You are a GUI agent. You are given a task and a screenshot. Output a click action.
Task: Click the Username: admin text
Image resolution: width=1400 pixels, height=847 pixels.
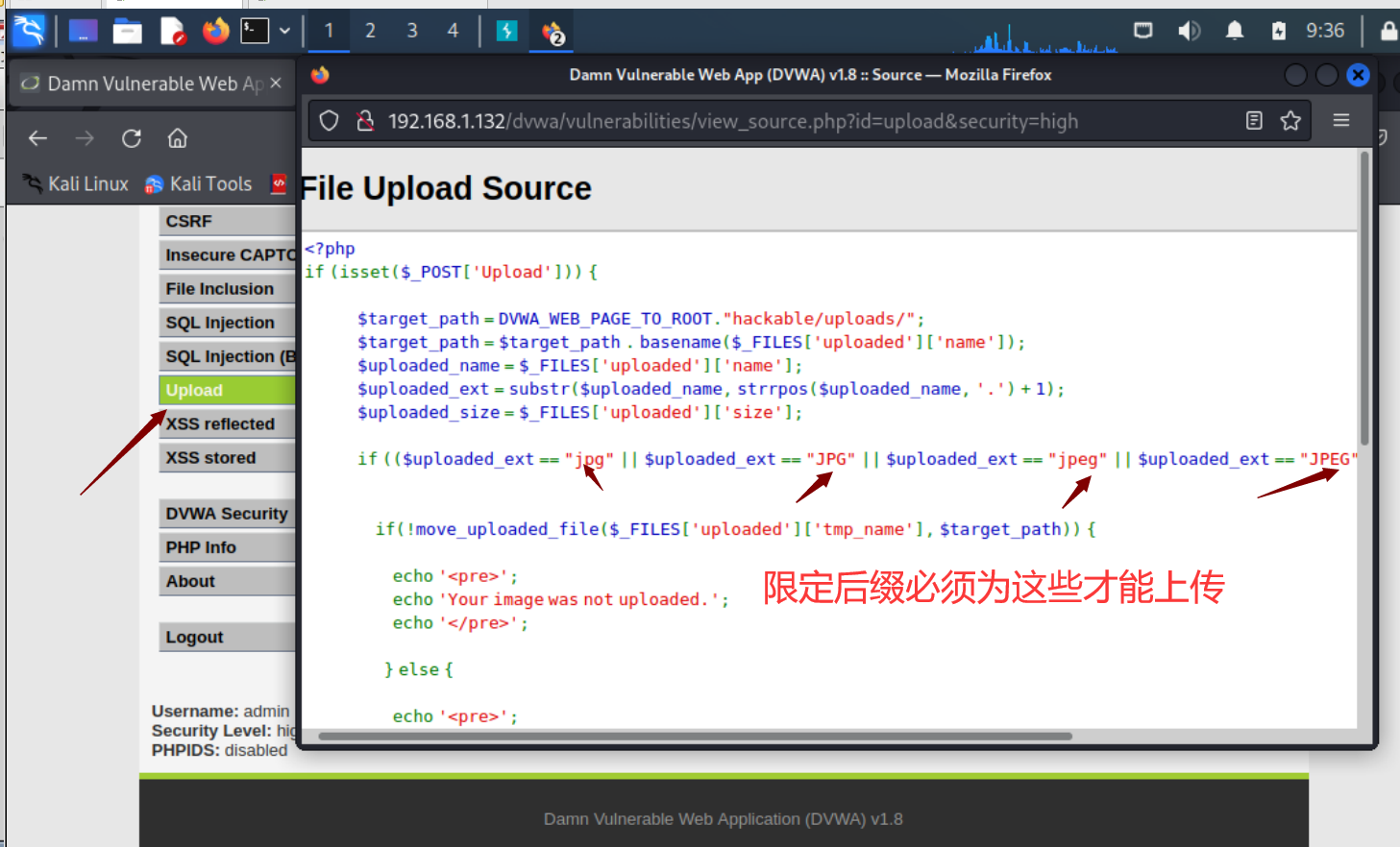220,711
